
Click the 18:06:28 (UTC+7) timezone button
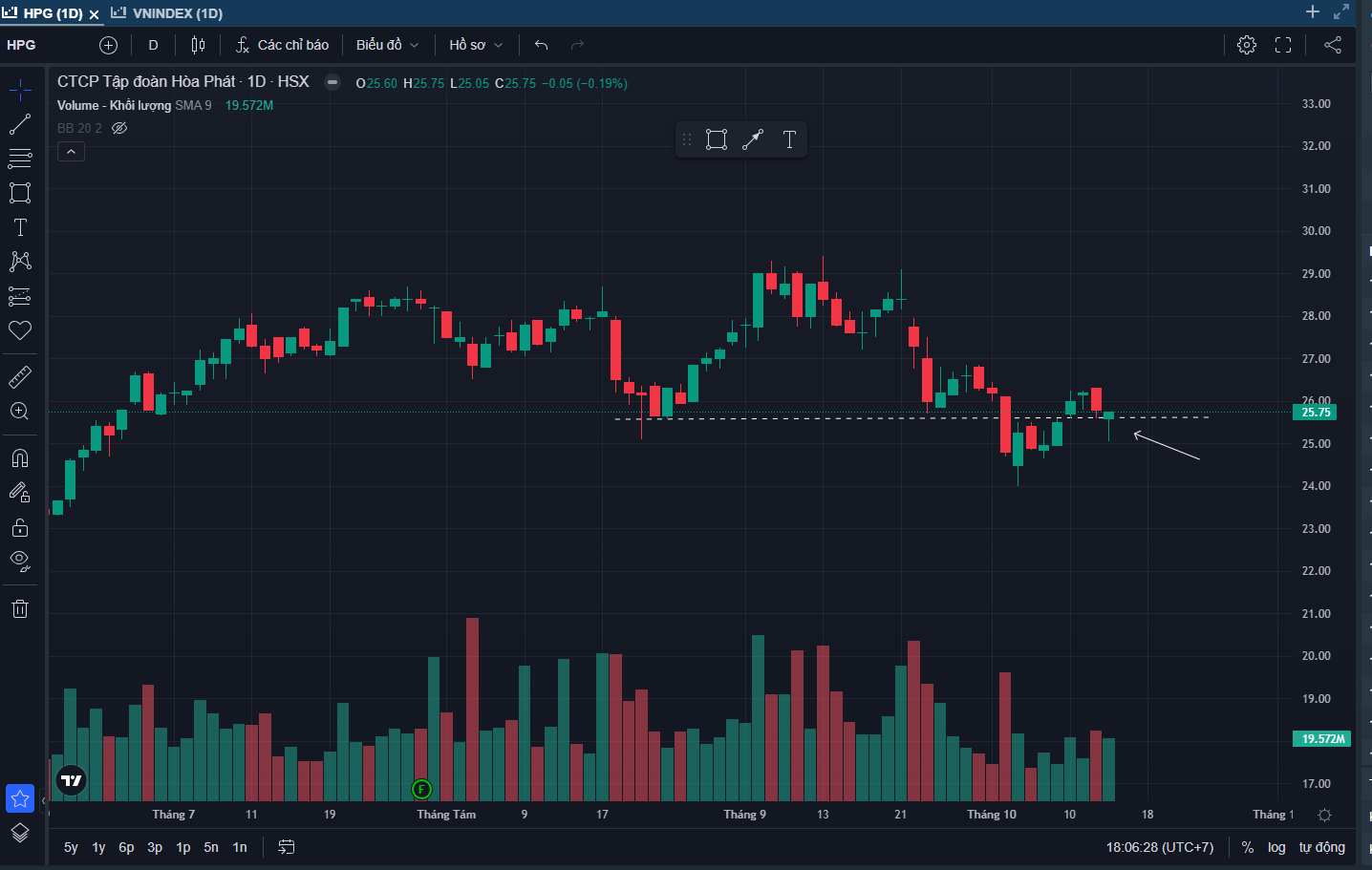coord(1160,847)
